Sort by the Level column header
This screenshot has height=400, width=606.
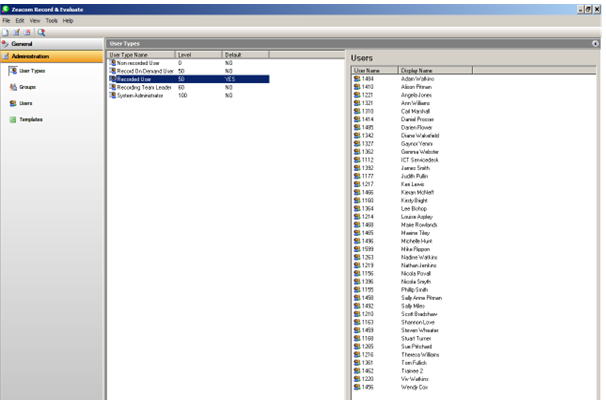pos(199,55)
